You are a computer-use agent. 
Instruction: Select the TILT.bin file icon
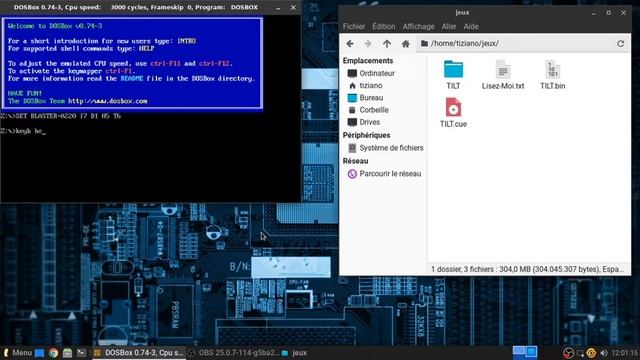click(x=552, y=69)
